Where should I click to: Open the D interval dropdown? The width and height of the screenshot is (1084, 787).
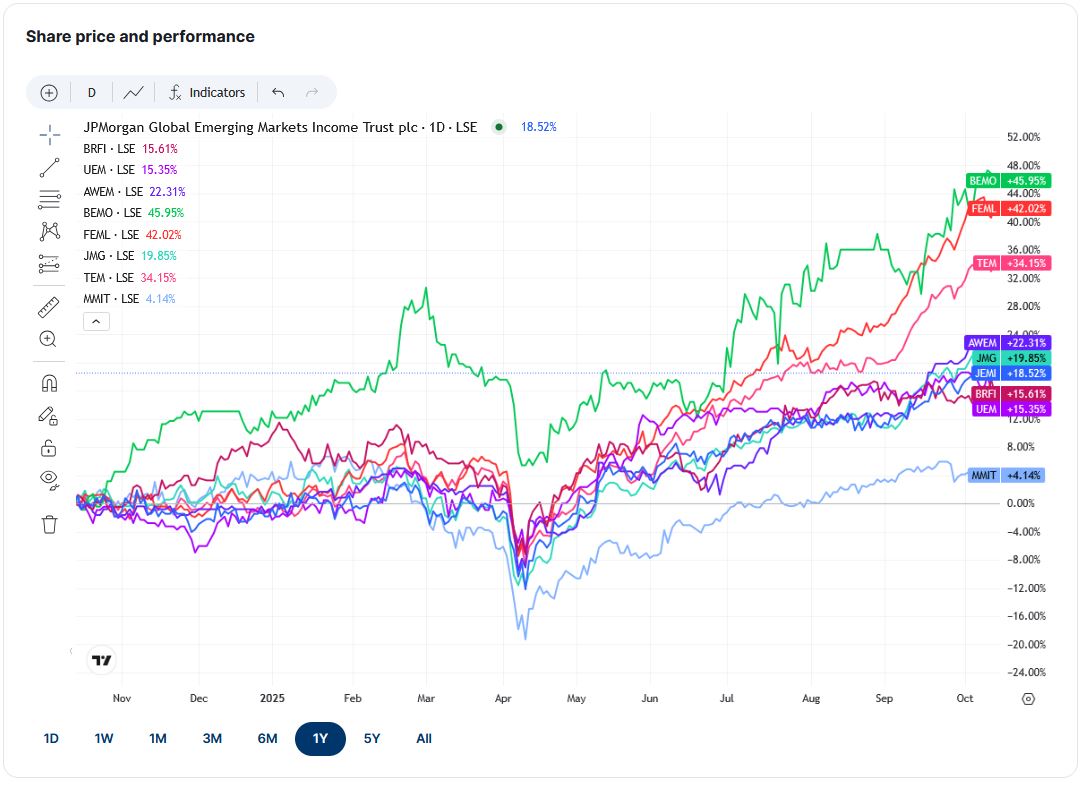[x=91, y=93]
